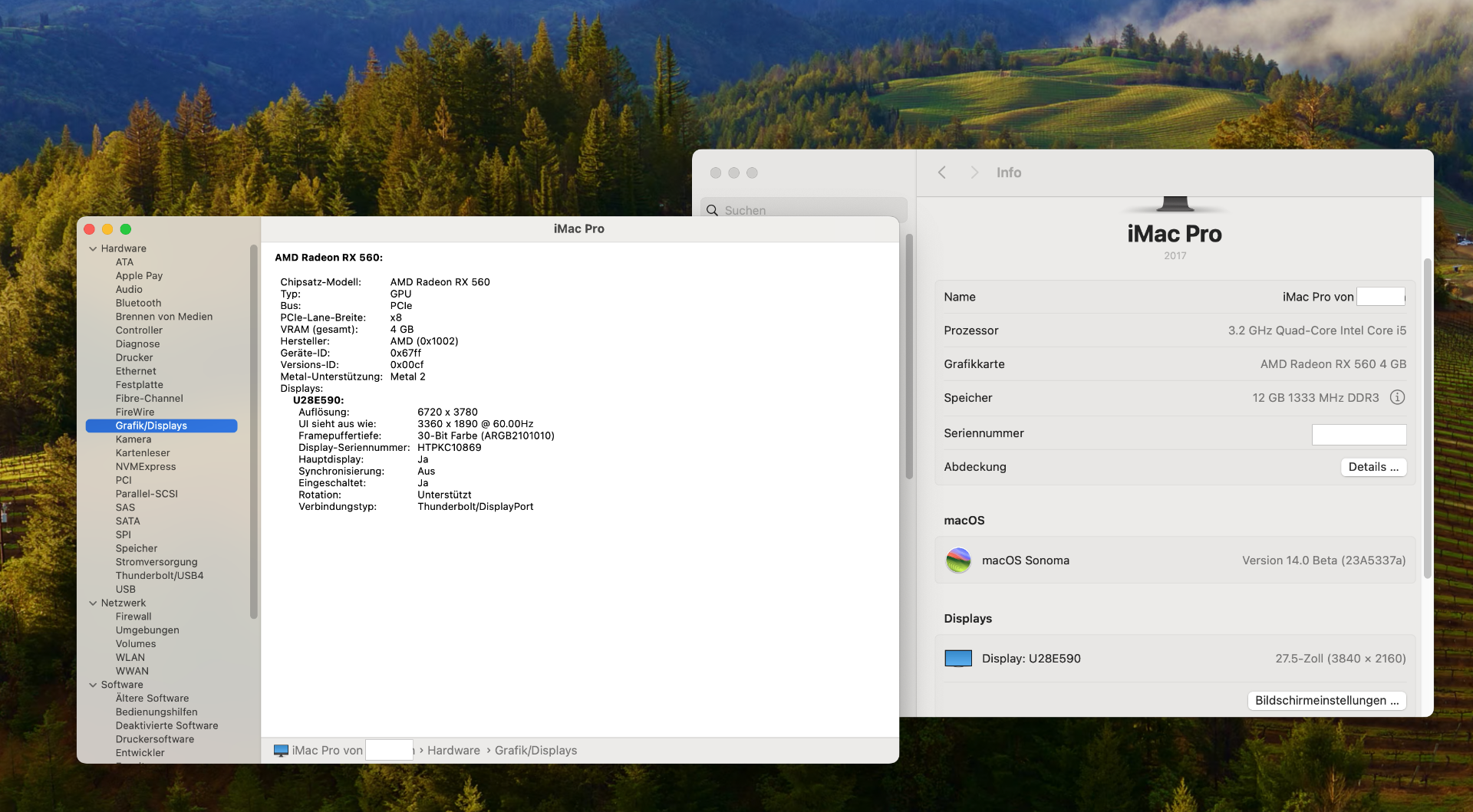Select Bluetooth in the hardware list
Image resolution: width=1473 pixels, height=812 pixels.
coord(138,303)
